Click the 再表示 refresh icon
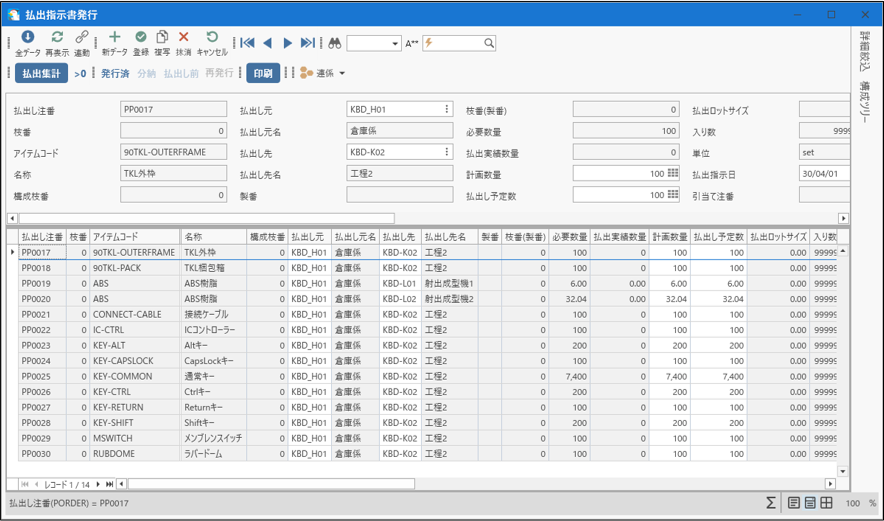Image resolution: width=884 pixels, height=521 pixels. (57, 38)
